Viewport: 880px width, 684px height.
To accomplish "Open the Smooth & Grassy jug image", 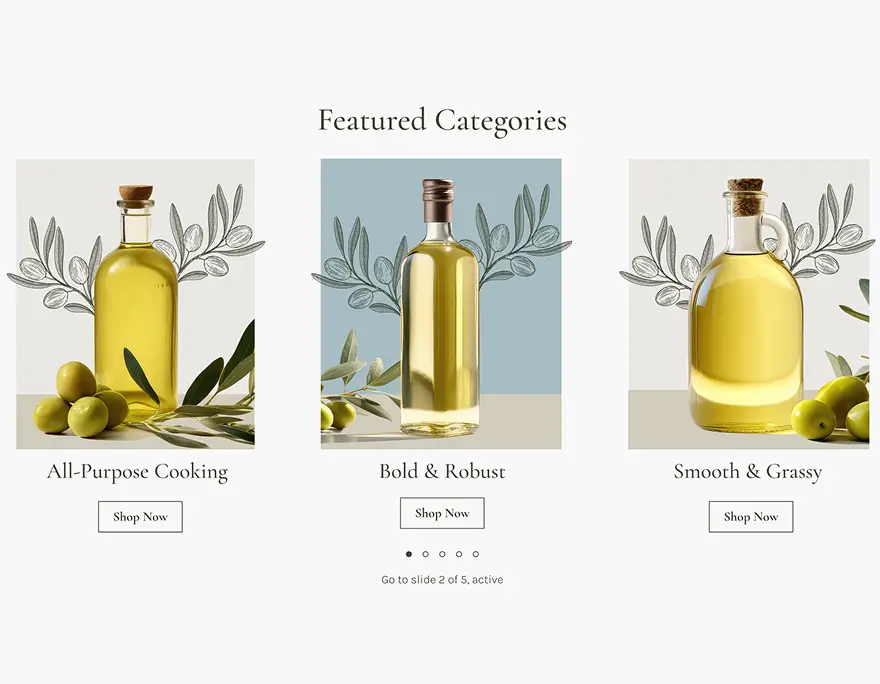I will [749, 304].
